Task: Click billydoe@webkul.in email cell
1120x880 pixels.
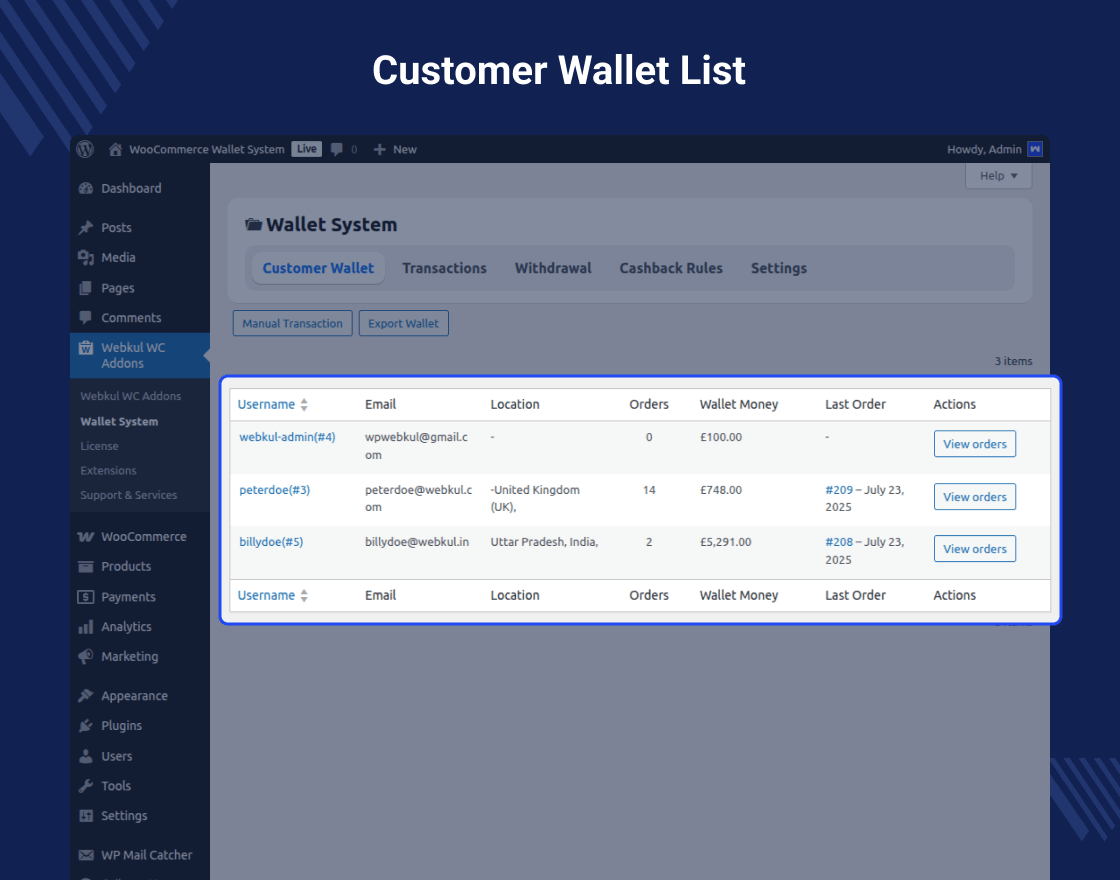Action: (416, 542)
